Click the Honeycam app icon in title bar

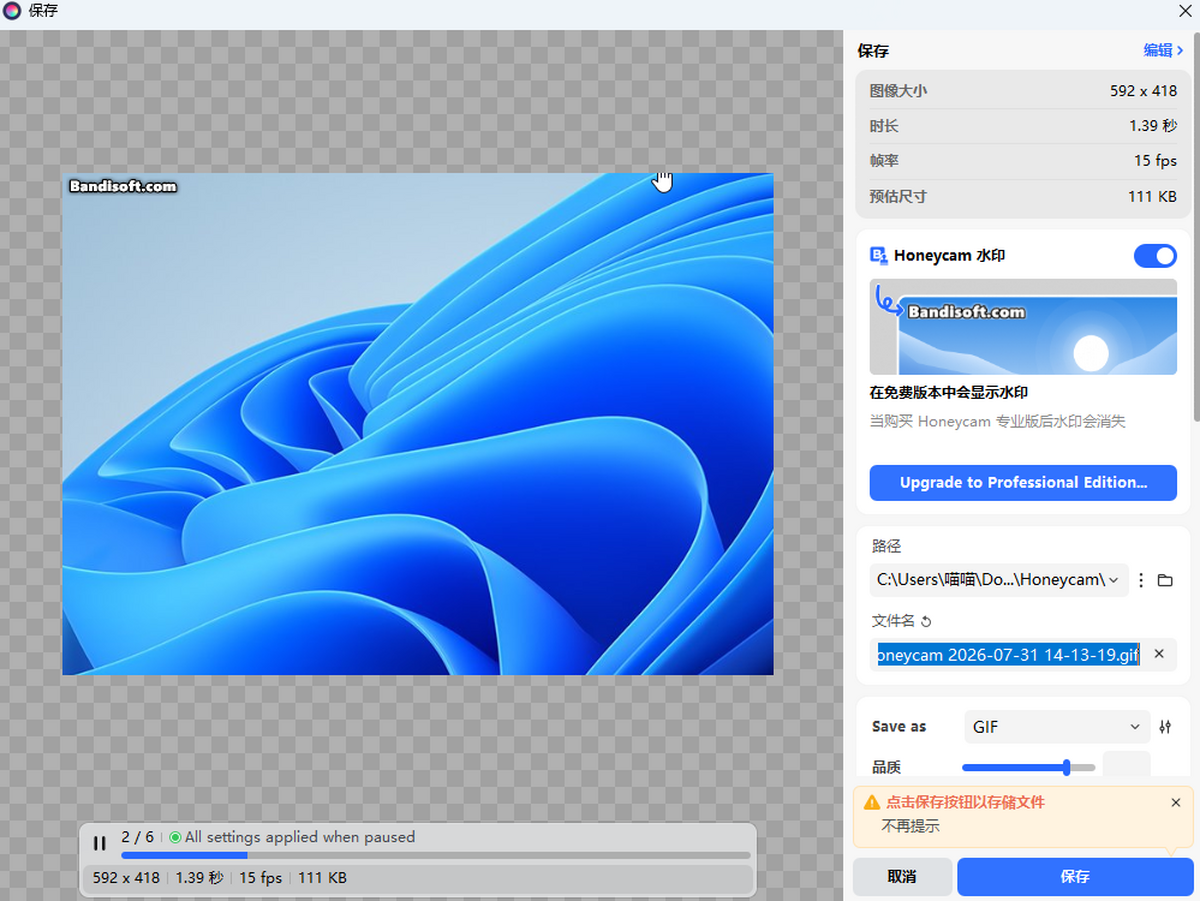(12, 11)
